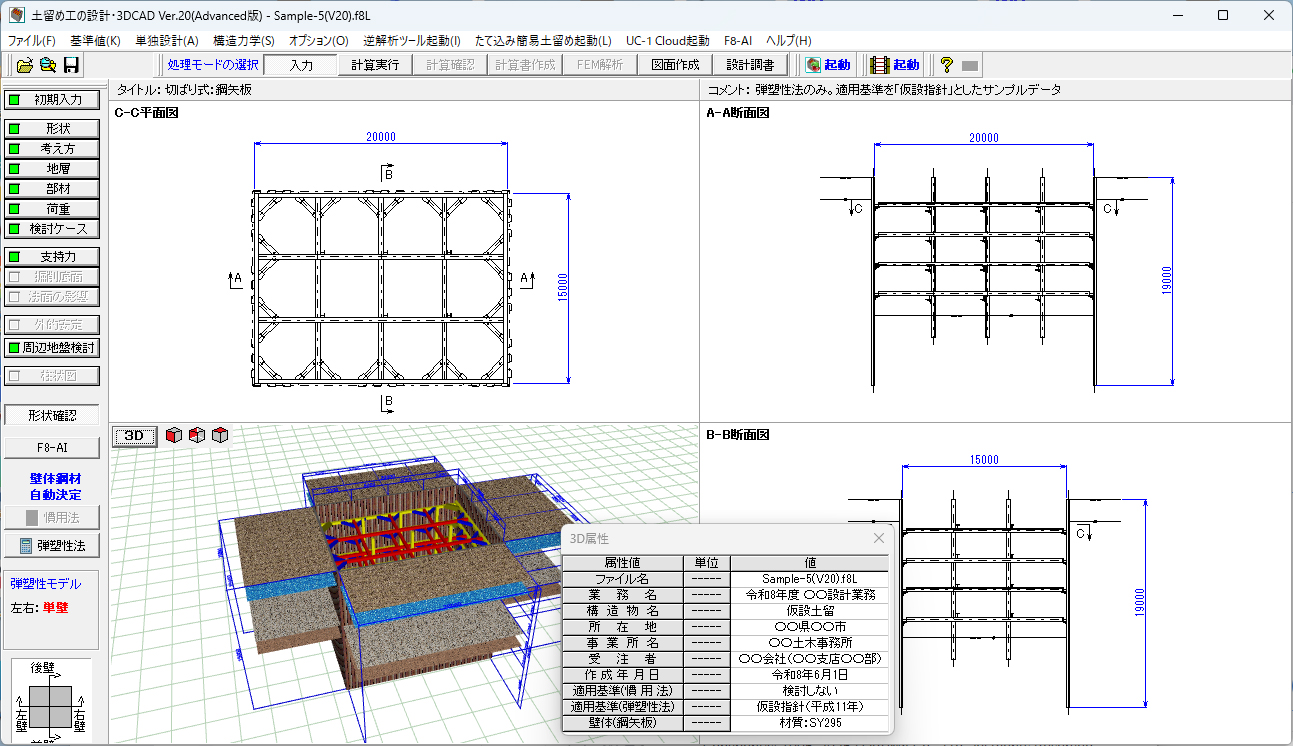Open the ヘルプ(H) menu
This screenshot has height=746, width=1293.
[789, 41]
